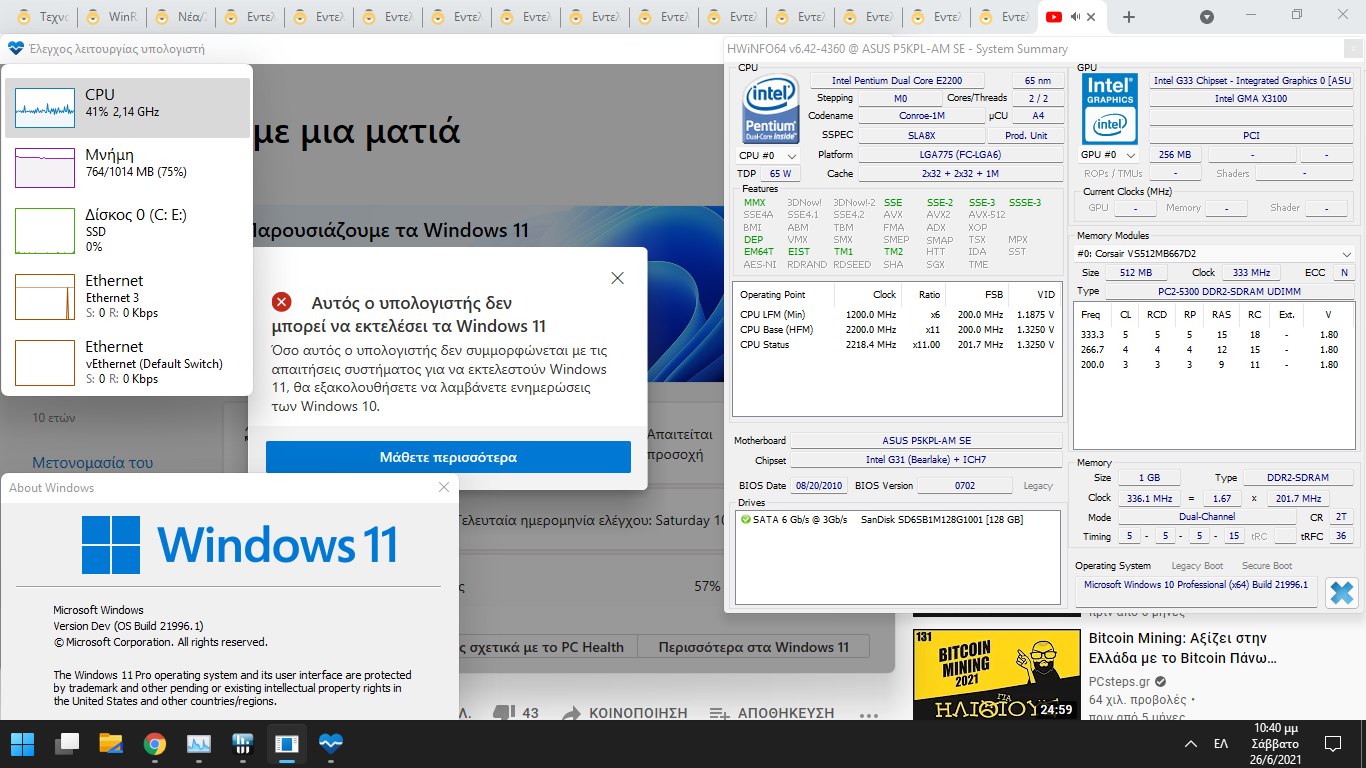Click the PC Health Check heart icon in title bar

point(15,48)
